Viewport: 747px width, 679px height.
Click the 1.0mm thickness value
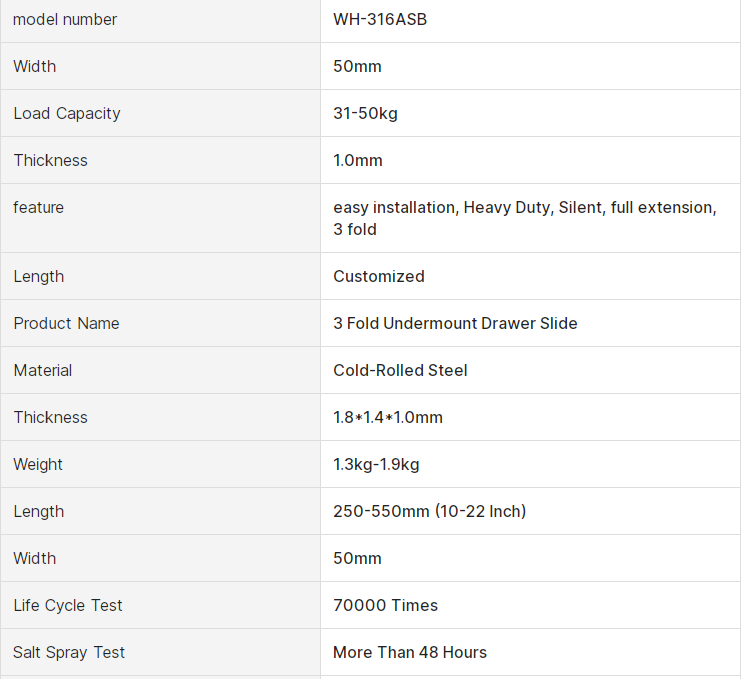click(x=358, y=160)
